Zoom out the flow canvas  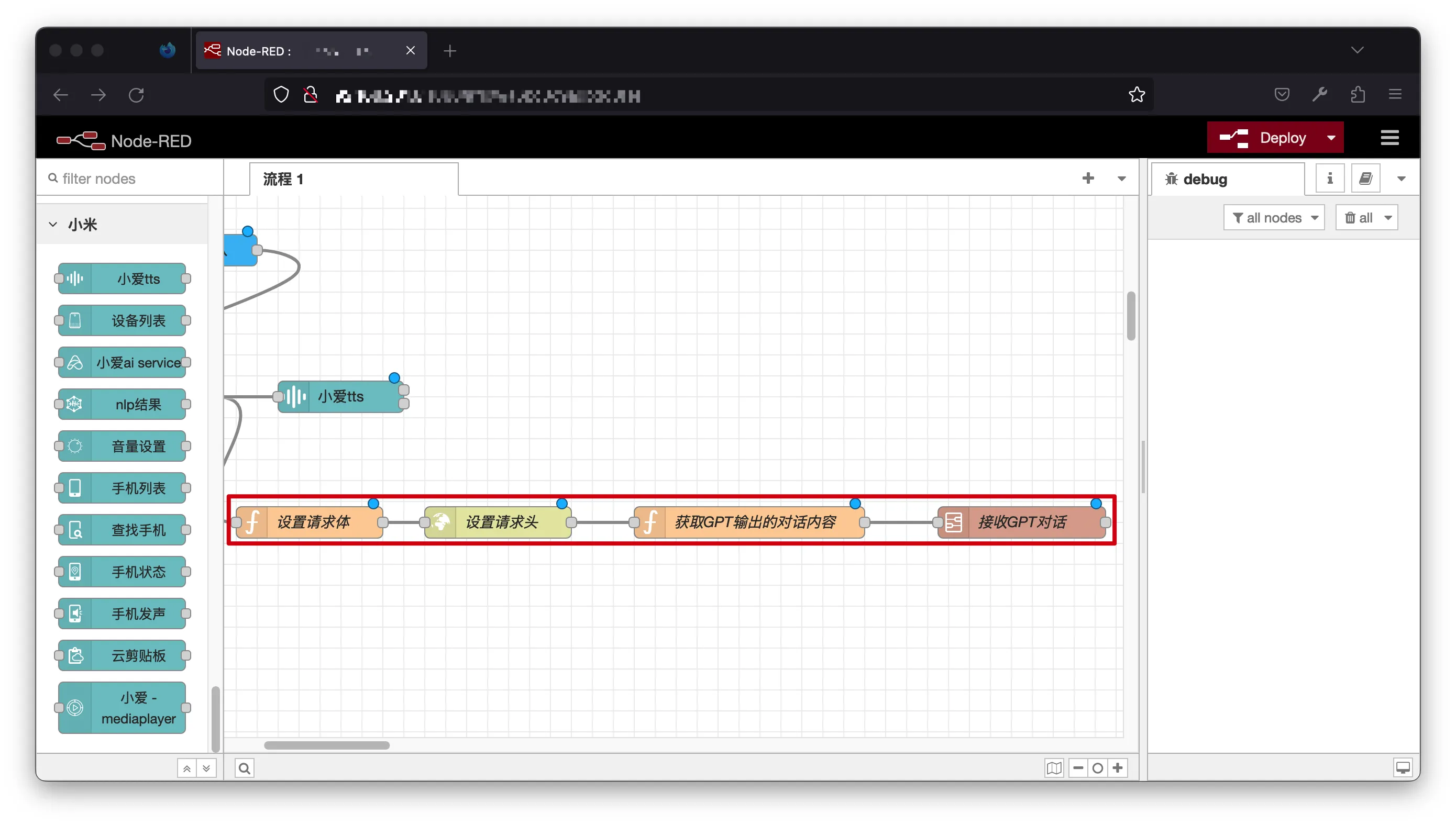[1078, 768]
